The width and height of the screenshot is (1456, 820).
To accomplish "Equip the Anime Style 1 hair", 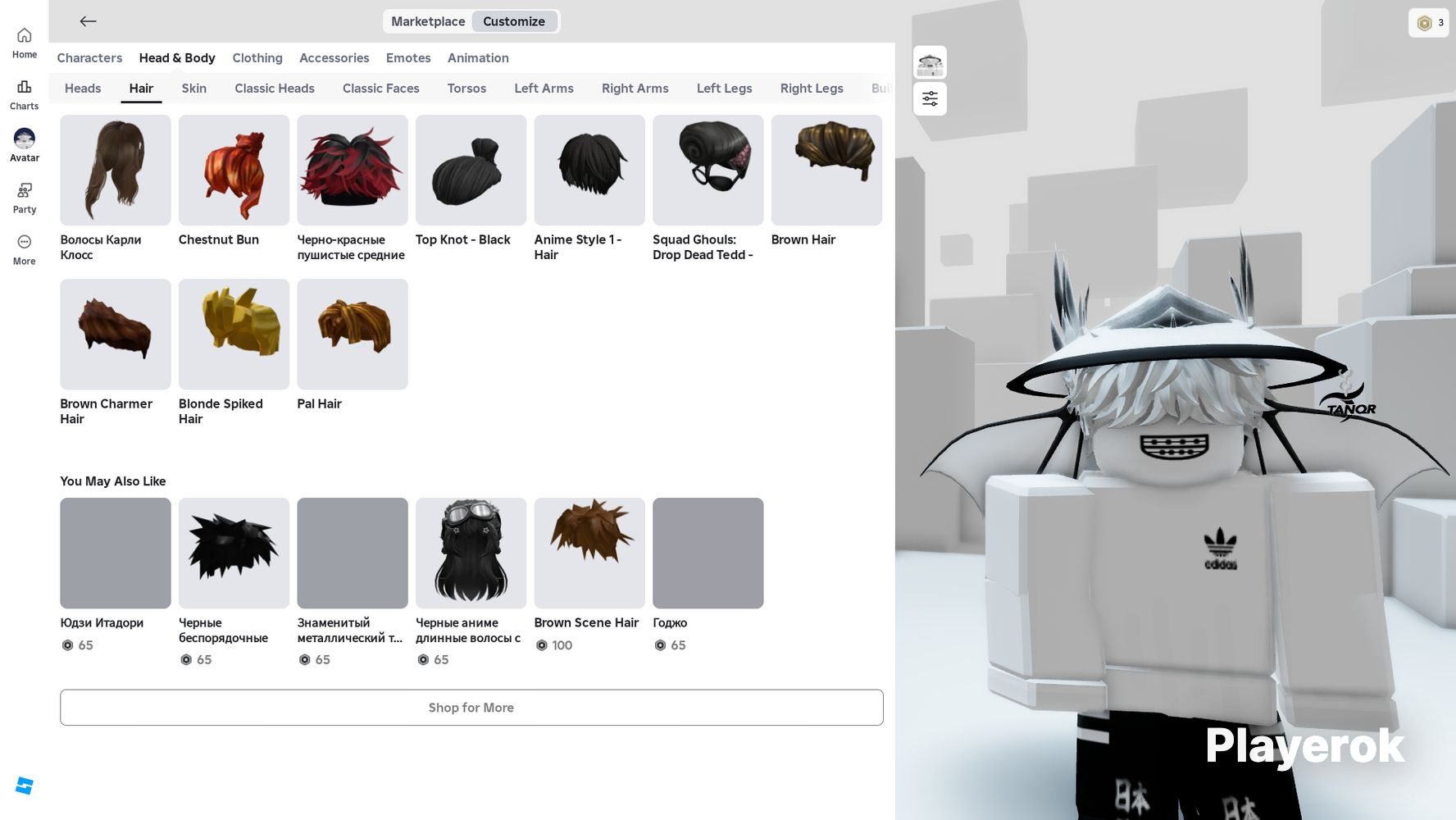I will [x=589, y=170].
